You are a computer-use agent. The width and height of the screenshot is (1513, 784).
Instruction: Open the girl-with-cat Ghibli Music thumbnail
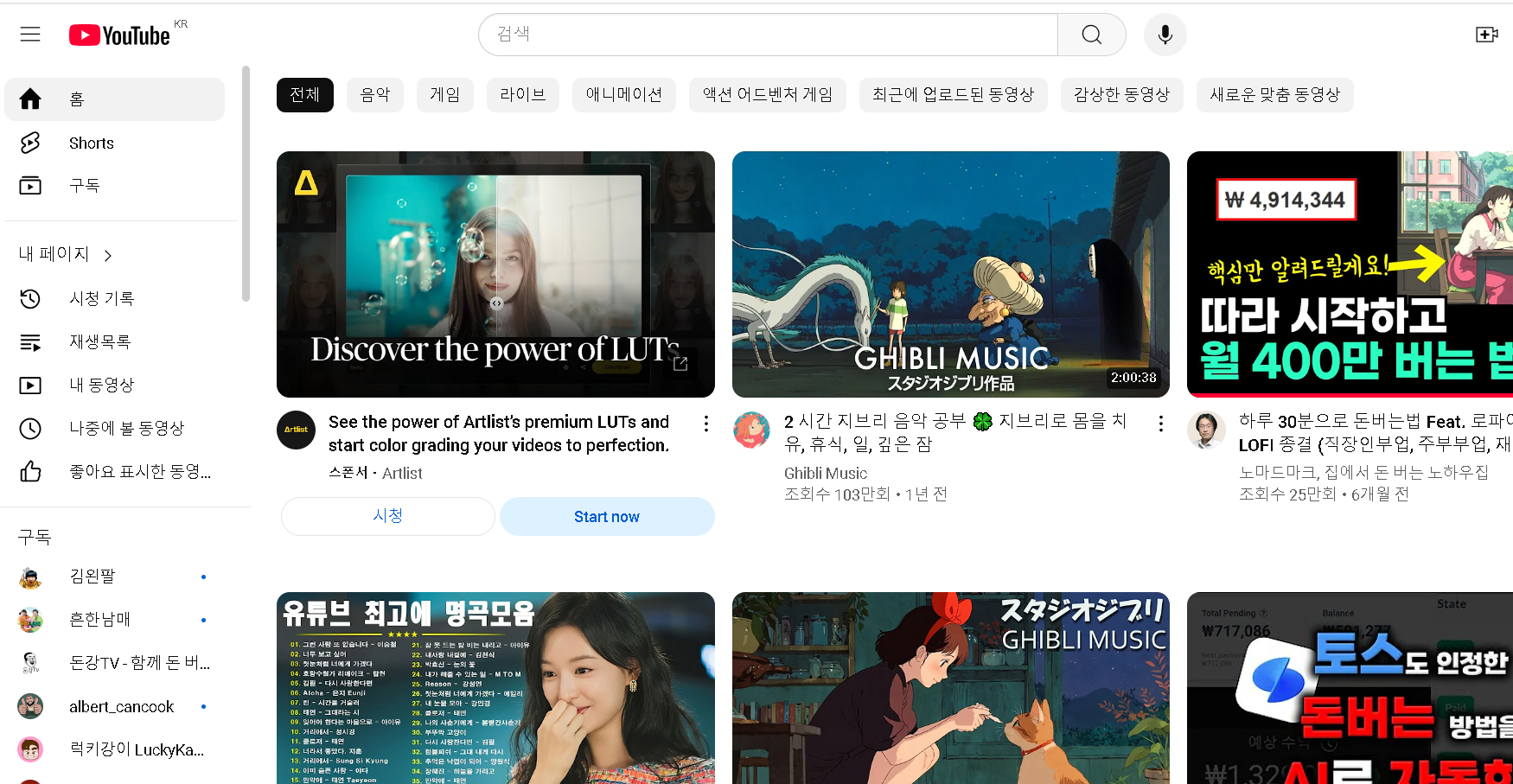point(951,688)
